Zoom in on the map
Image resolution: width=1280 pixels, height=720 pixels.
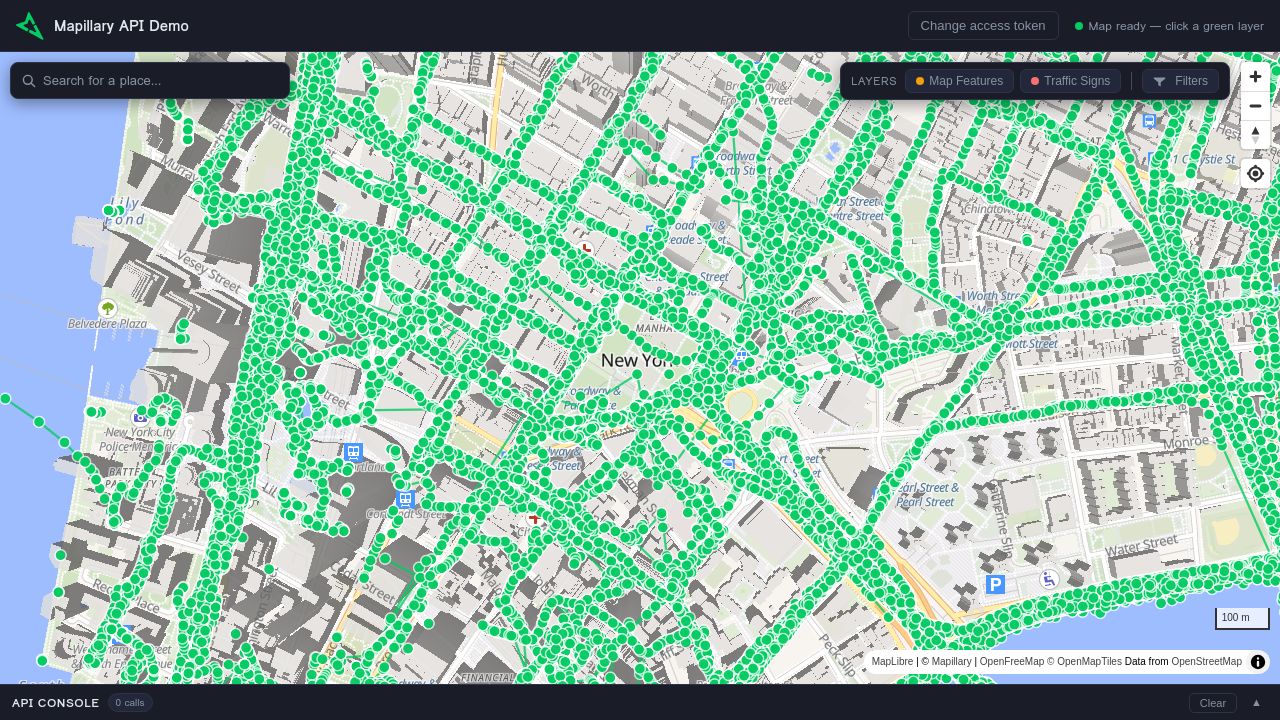(x=1255, y=77)
